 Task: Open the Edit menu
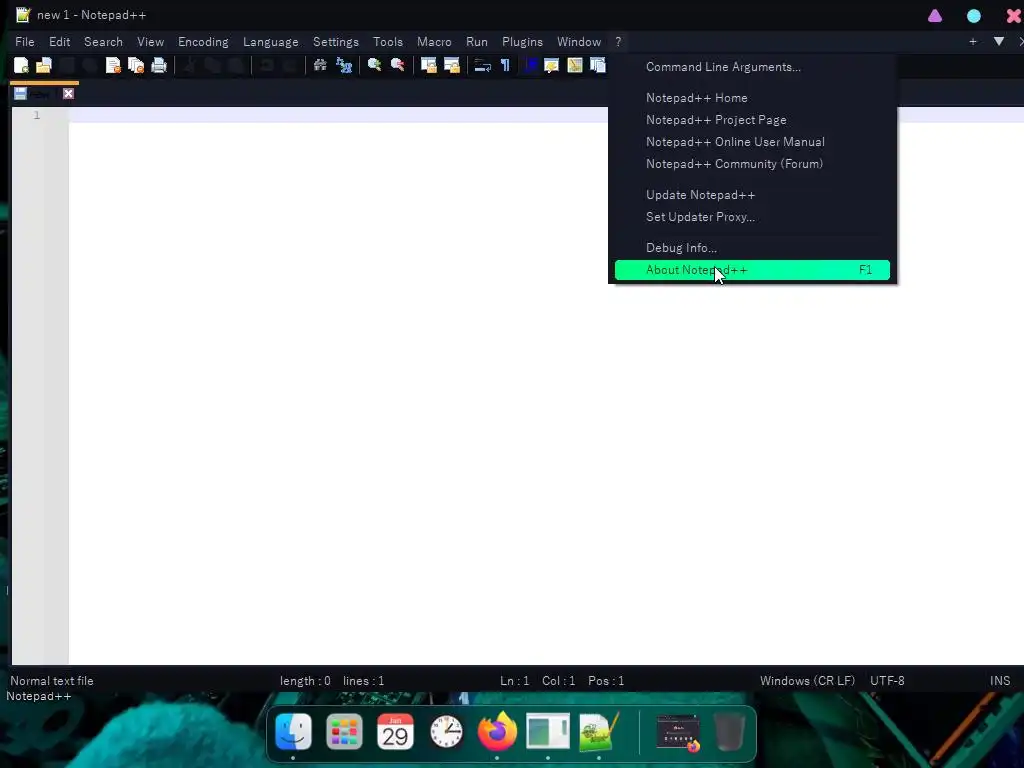[x=59, y=42]
